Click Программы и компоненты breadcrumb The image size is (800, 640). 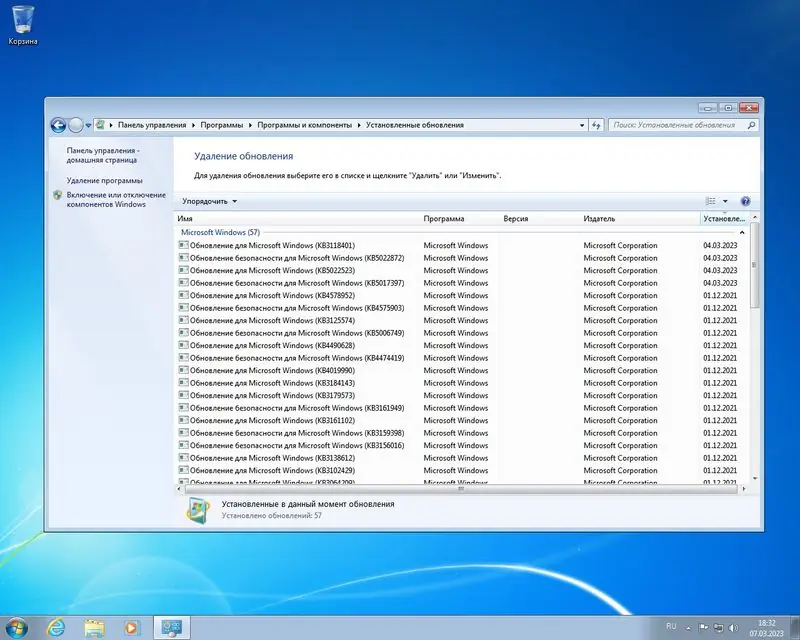(305, 125)
